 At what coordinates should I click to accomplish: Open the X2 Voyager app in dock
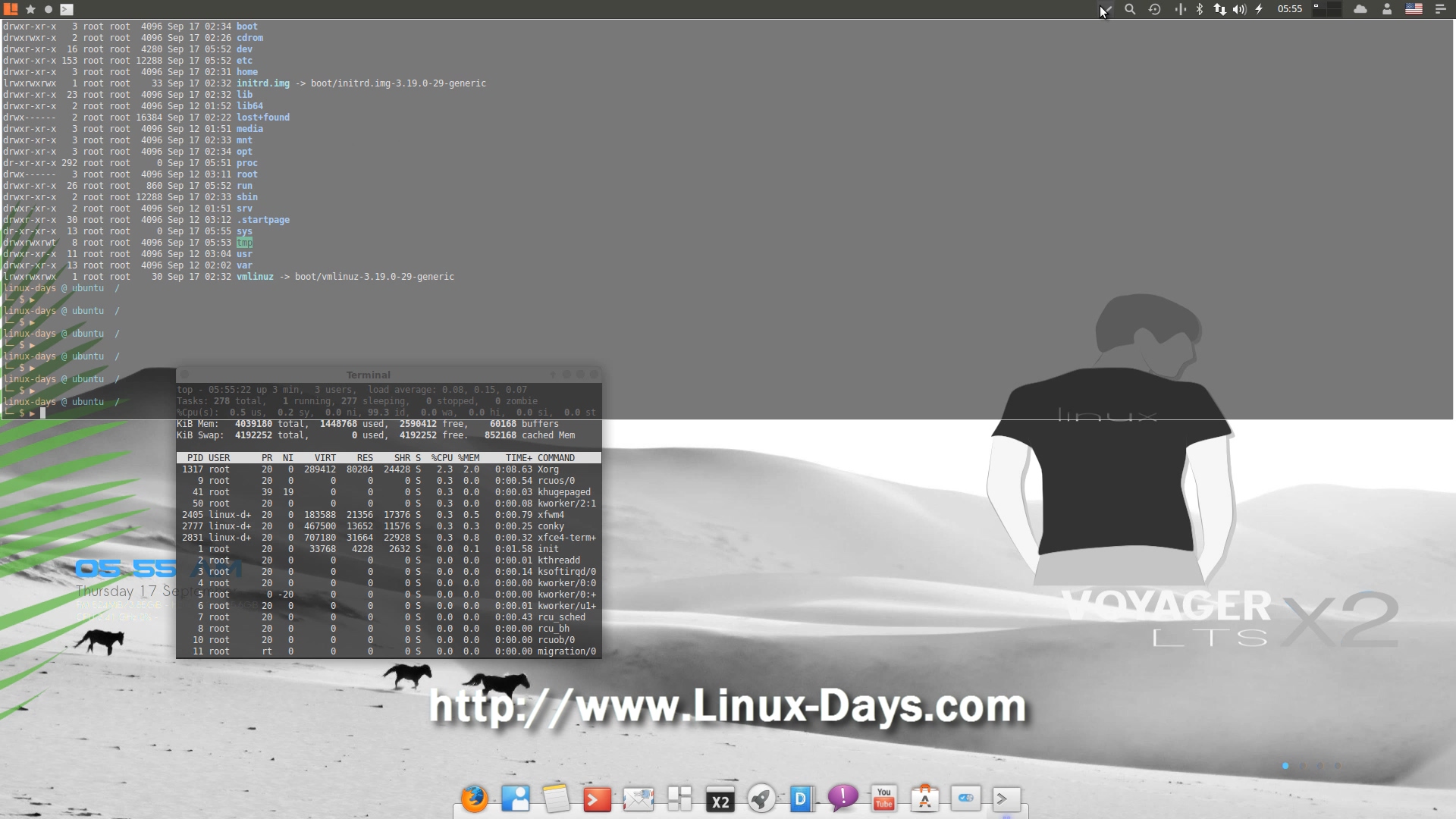click(x=720, y=799)
